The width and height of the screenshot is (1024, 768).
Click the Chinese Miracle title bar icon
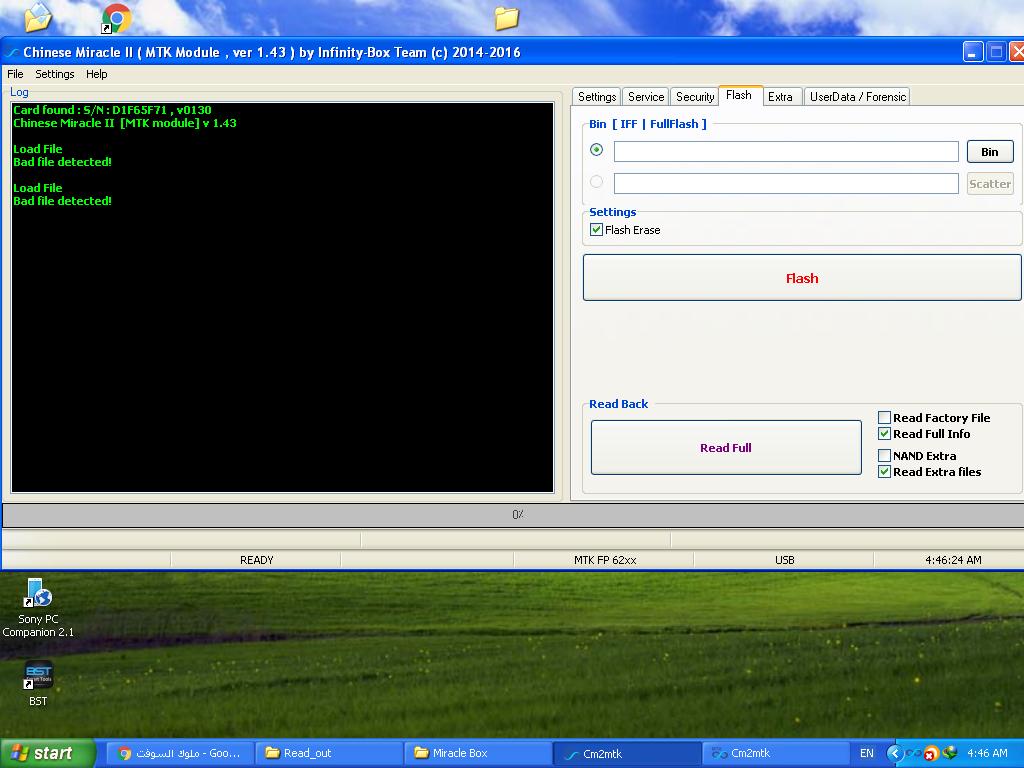click(12, 52)
